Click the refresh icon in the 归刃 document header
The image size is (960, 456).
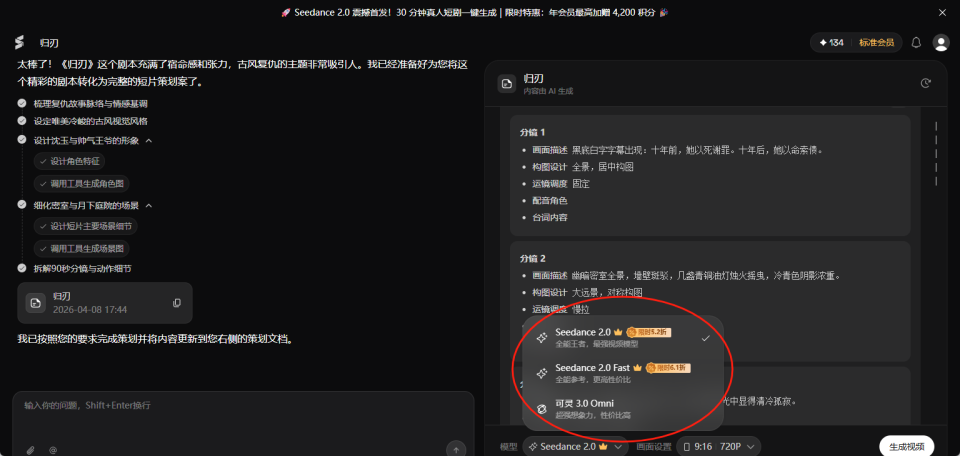[925, 83]
